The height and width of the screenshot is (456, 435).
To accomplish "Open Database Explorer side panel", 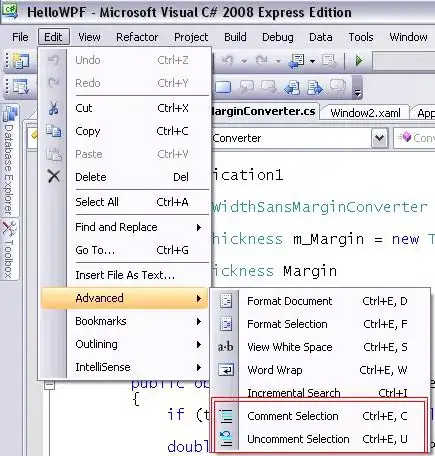I will click(9, 161).
